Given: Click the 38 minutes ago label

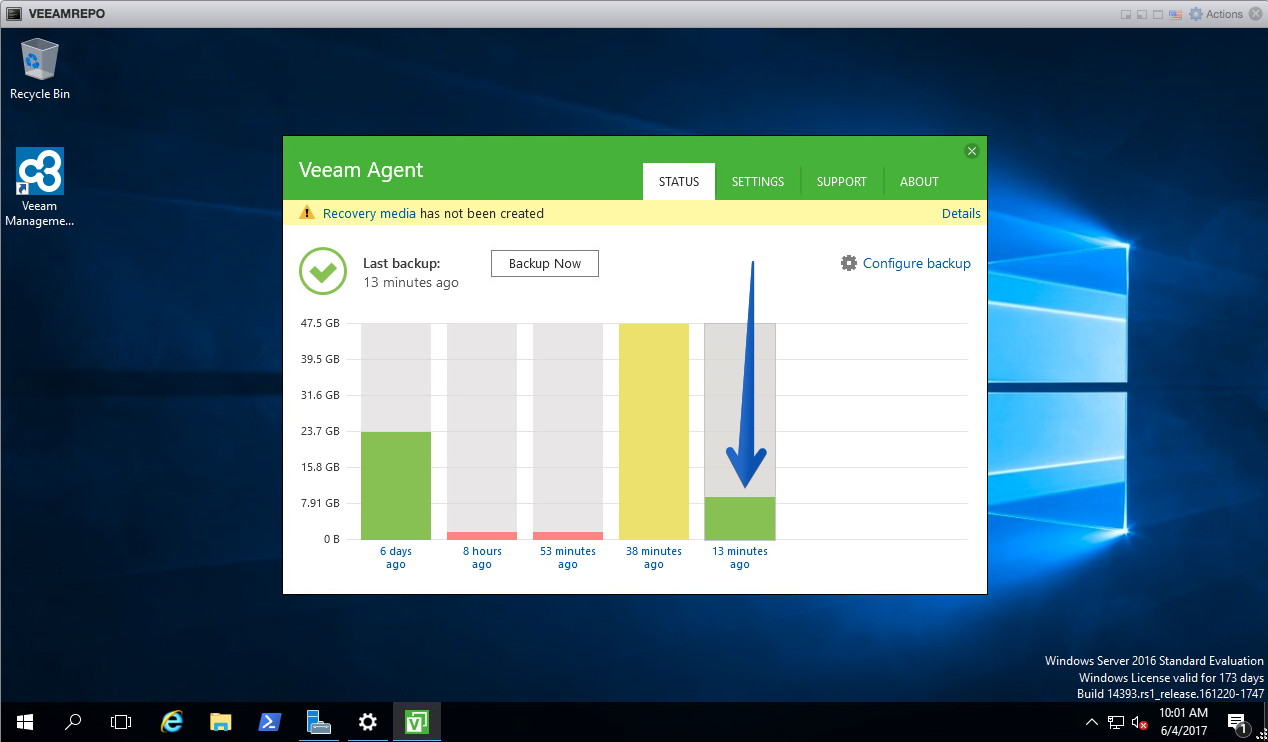Looking at the screenshot, I should [654, 558].
